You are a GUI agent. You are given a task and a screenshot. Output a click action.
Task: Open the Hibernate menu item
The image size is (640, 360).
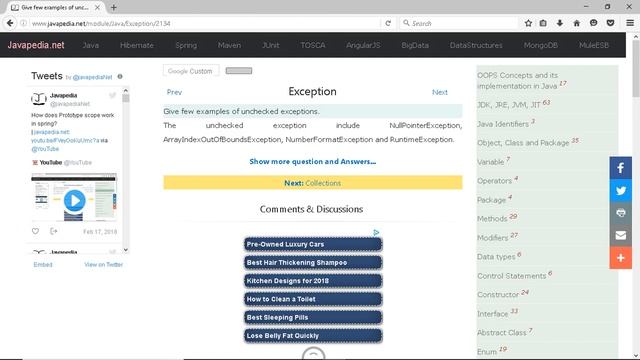[x=137, y=45]
